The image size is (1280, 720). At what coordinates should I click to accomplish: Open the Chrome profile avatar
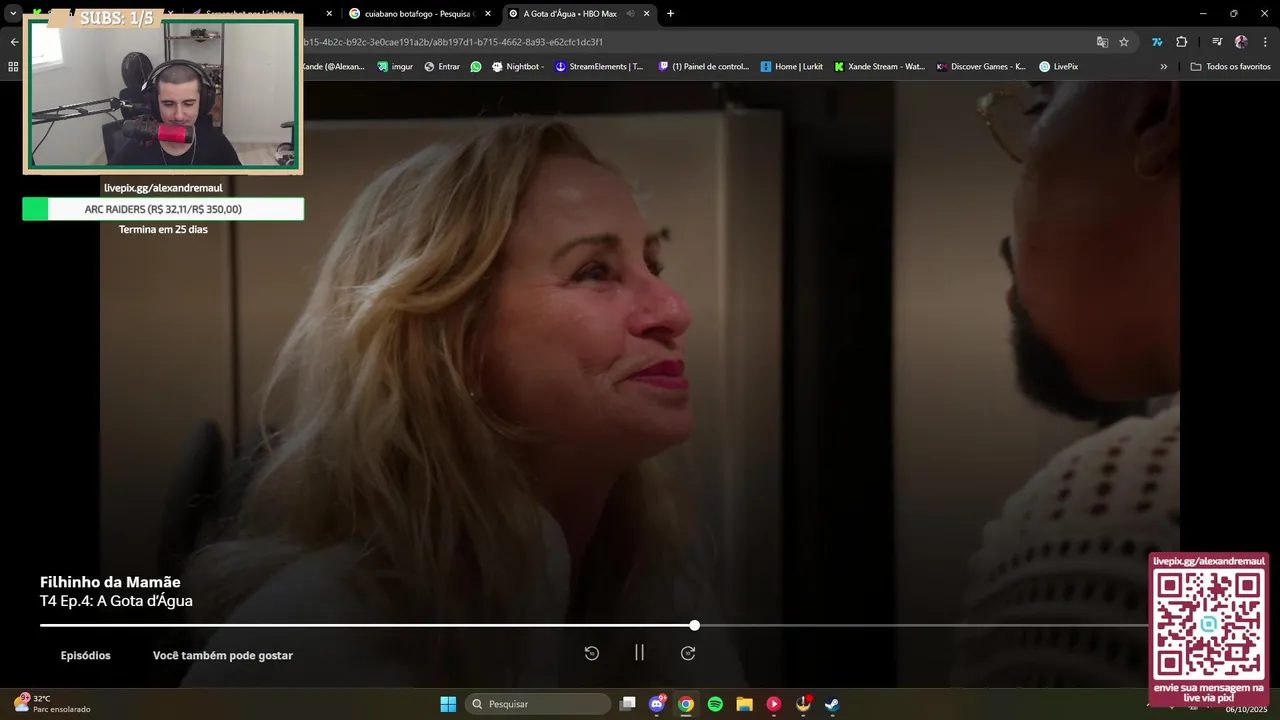(1241, 42)
